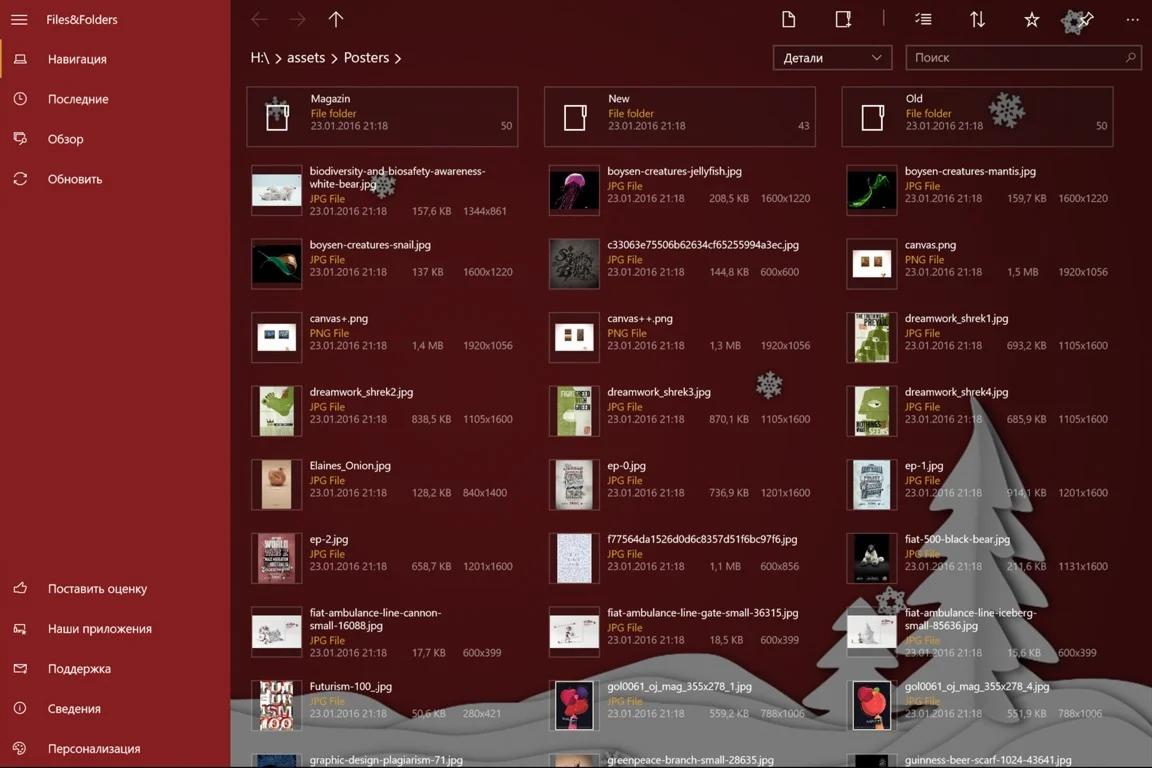The width and height of the screenshot is (1152, 768).
Task: Open the Old folder
Action: click(977, 116)
